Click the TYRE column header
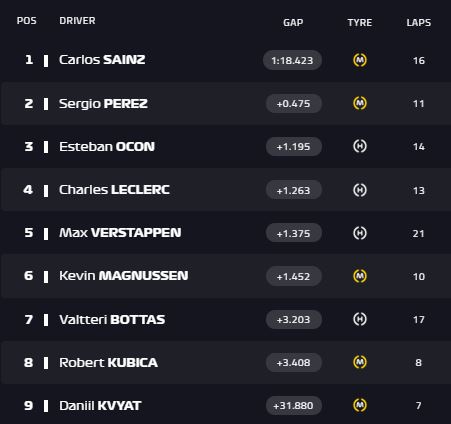This screenshot has height=424, width=451. [360, 23]
